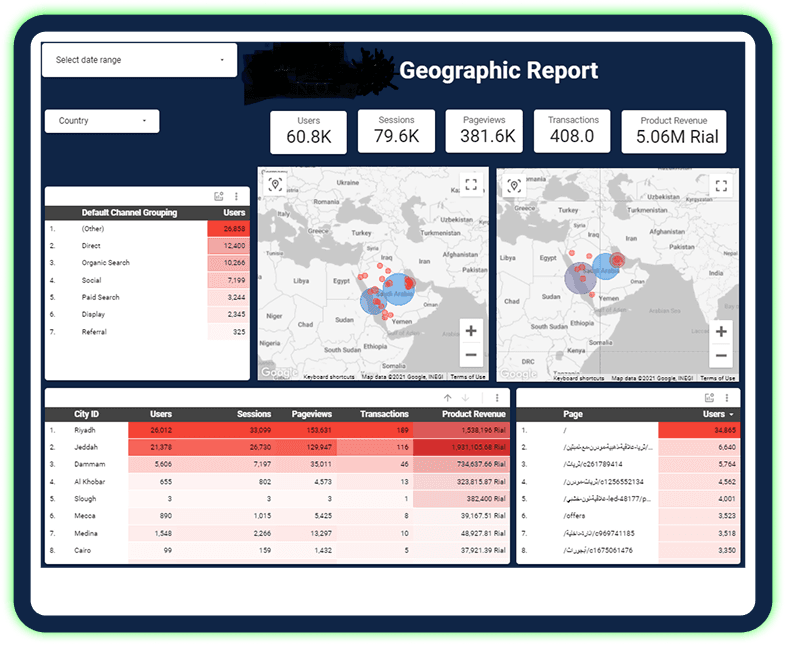
Task: Enter fullscreen on the left map
Action: click(x=470, y=186)
